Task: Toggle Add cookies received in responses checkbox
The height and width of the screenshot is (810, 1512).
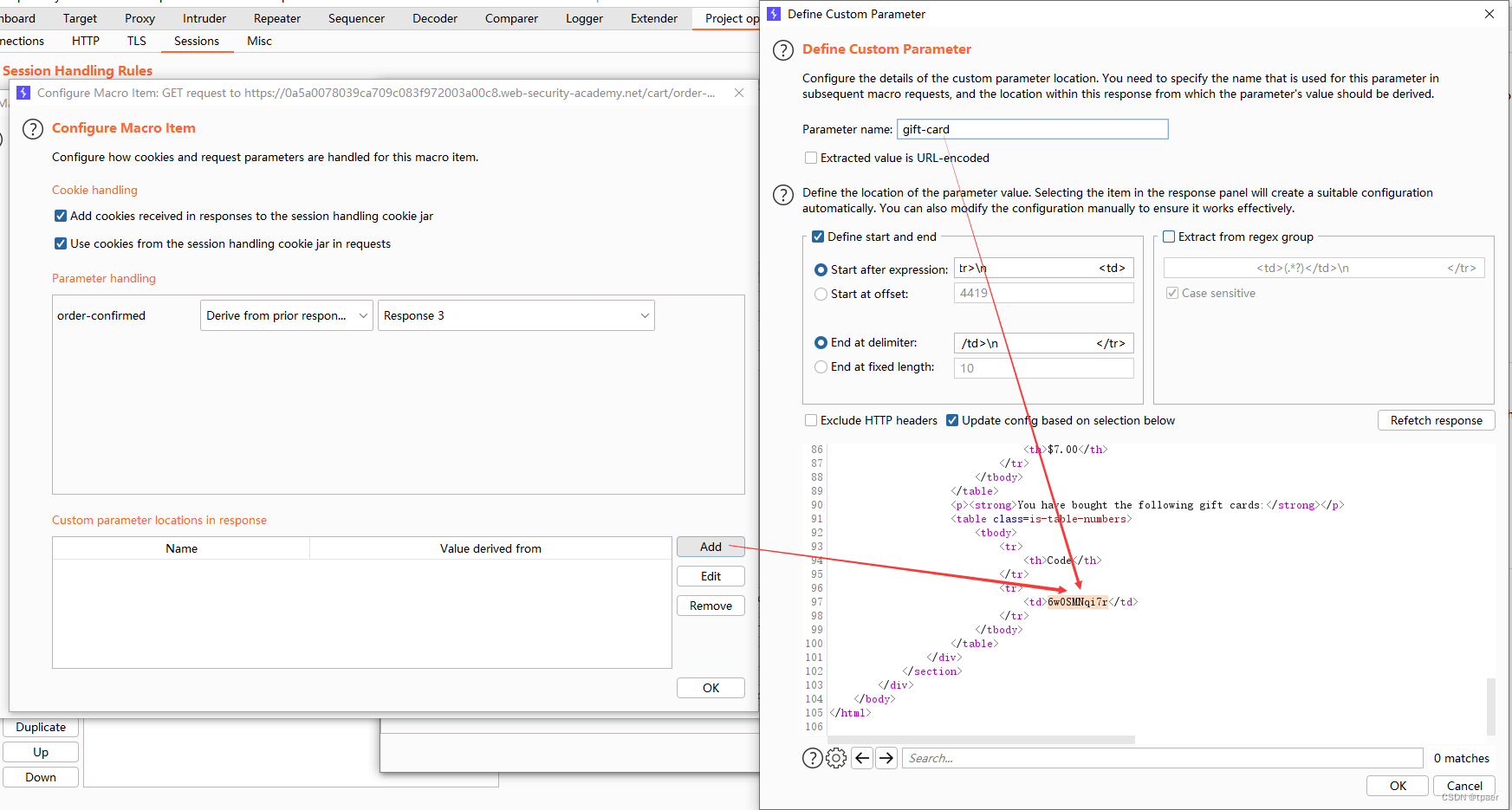Action: pos(61,216)
